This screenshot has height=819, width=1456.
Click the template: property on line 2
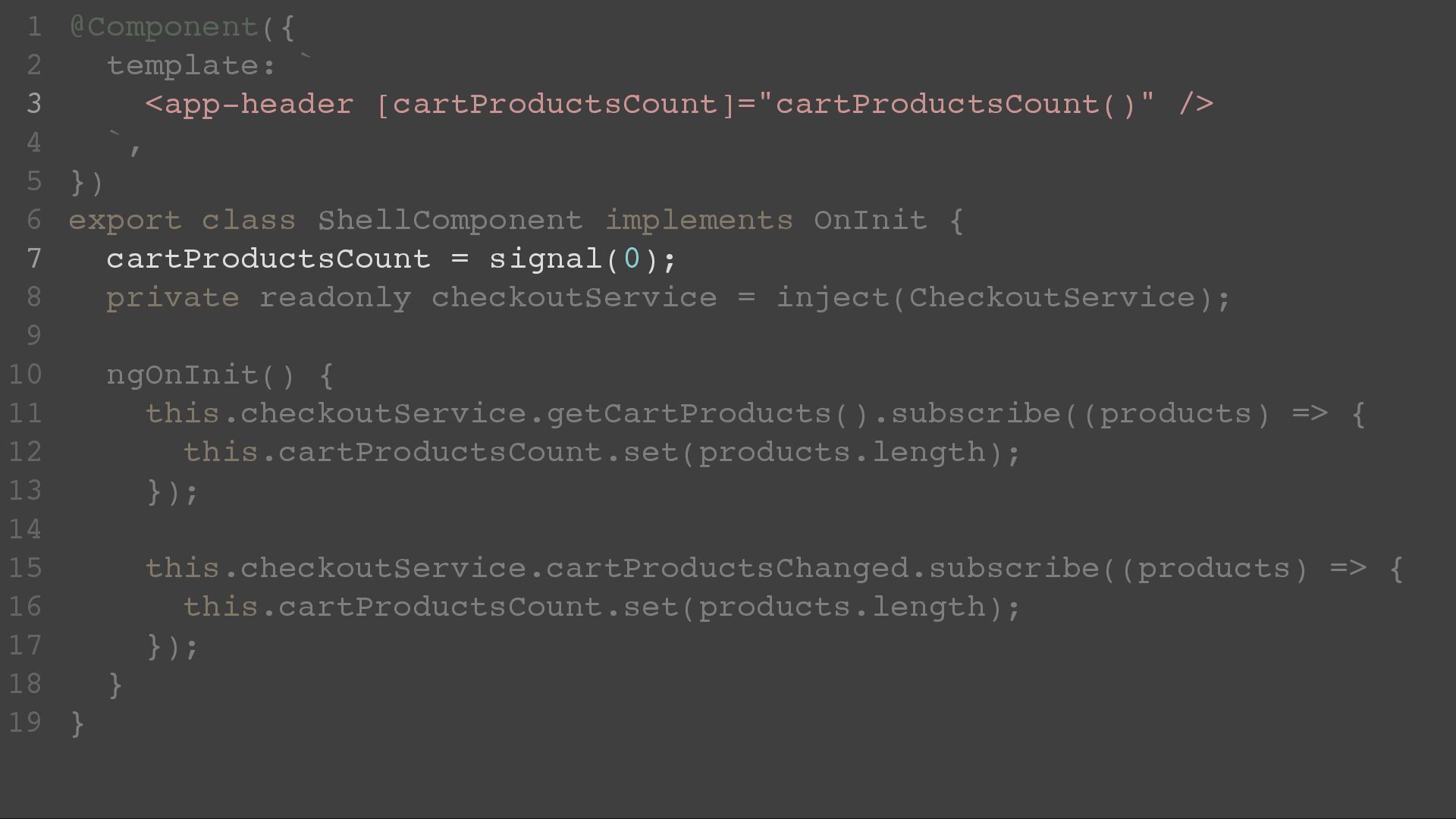(x=192, y=66)
